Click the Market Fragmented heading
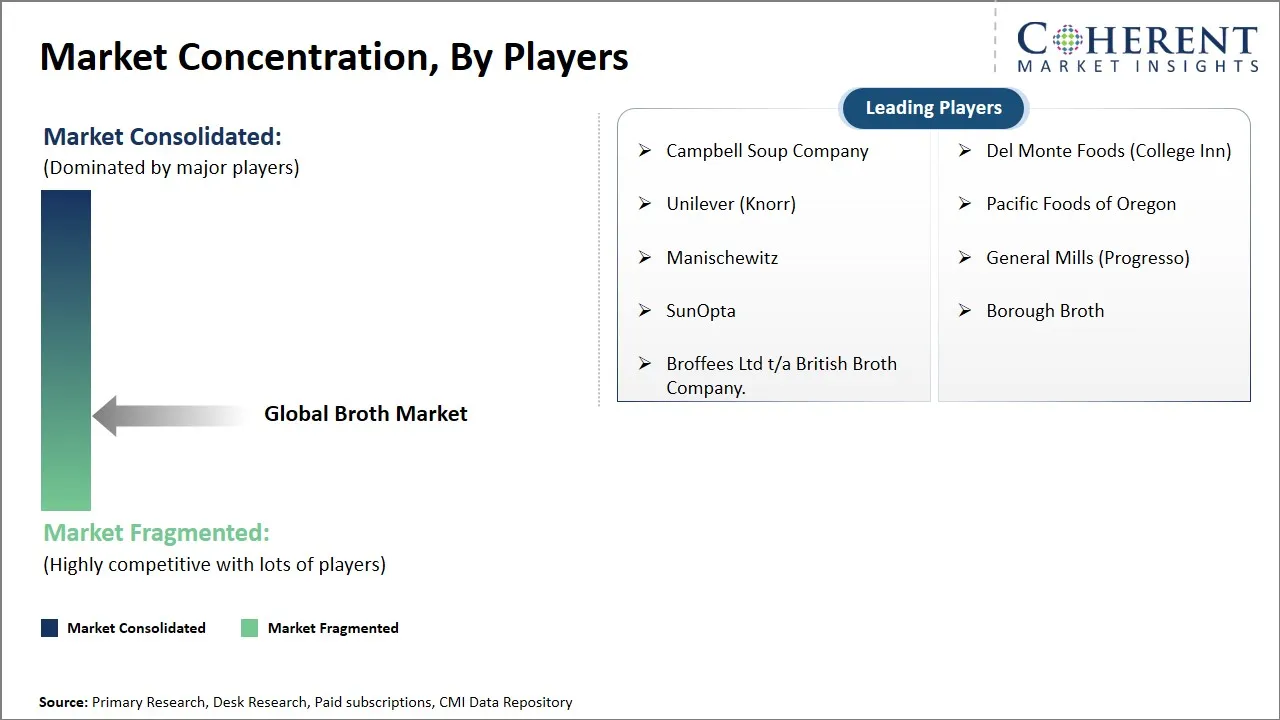 156,533
